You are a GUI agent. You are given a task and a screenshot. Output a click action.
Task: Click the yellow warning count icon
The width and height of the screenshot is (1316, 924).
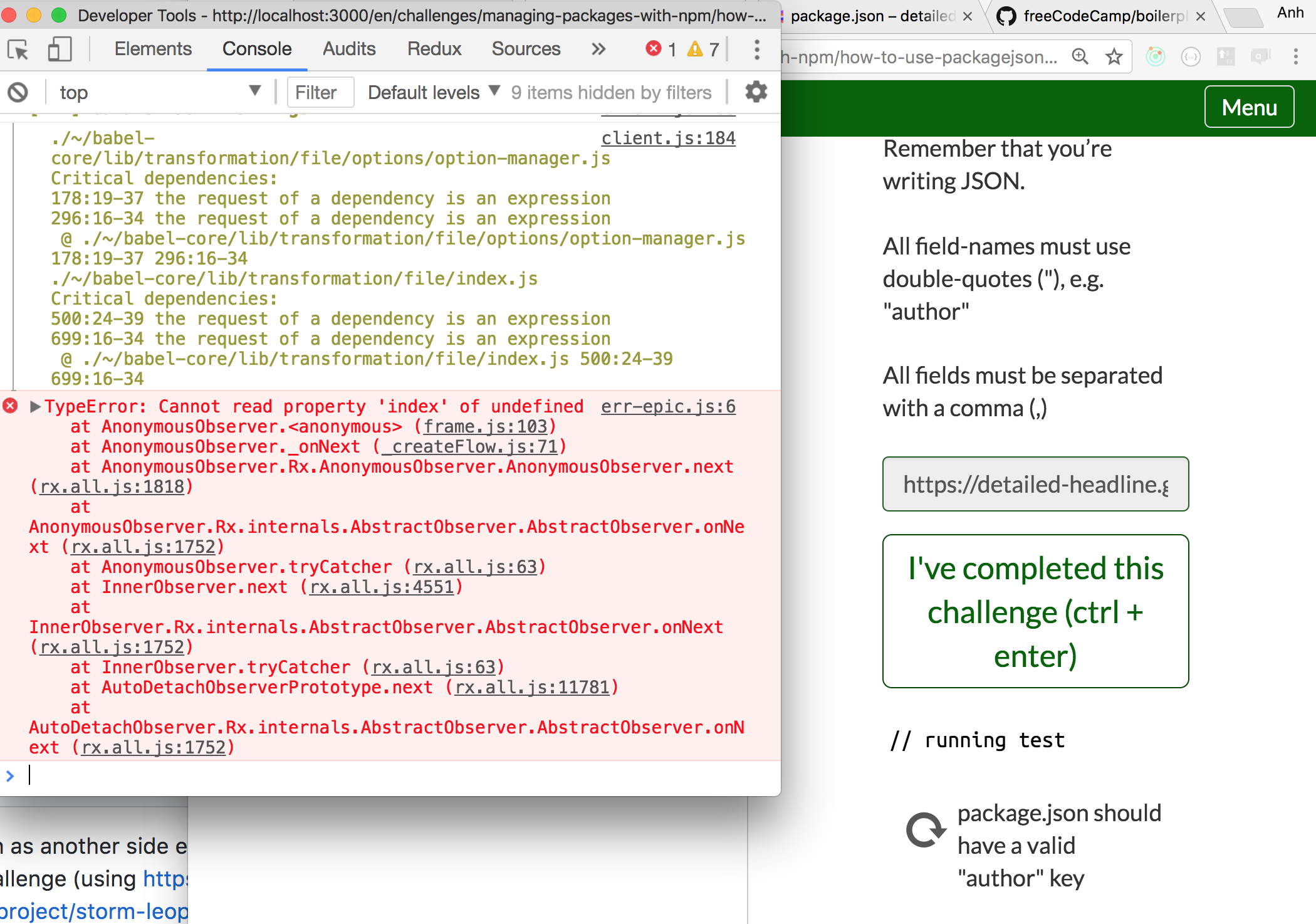pos(695,49)
